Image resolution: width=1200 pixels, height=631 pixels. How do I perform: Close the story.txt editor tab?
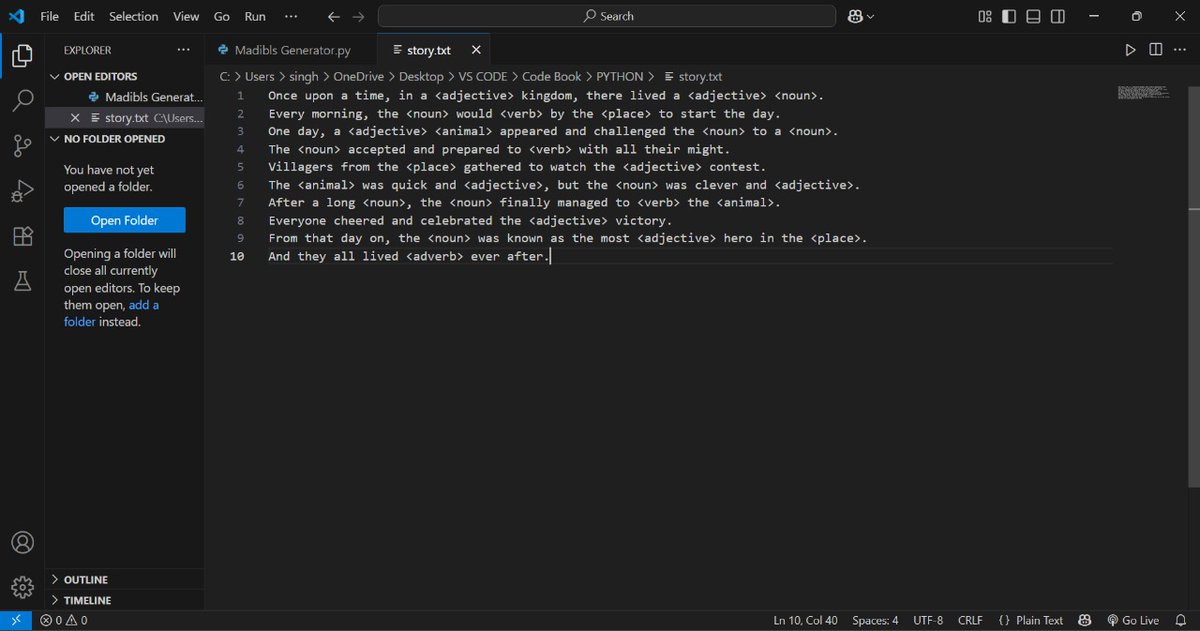pyautogui.click(x=476, y=49)
